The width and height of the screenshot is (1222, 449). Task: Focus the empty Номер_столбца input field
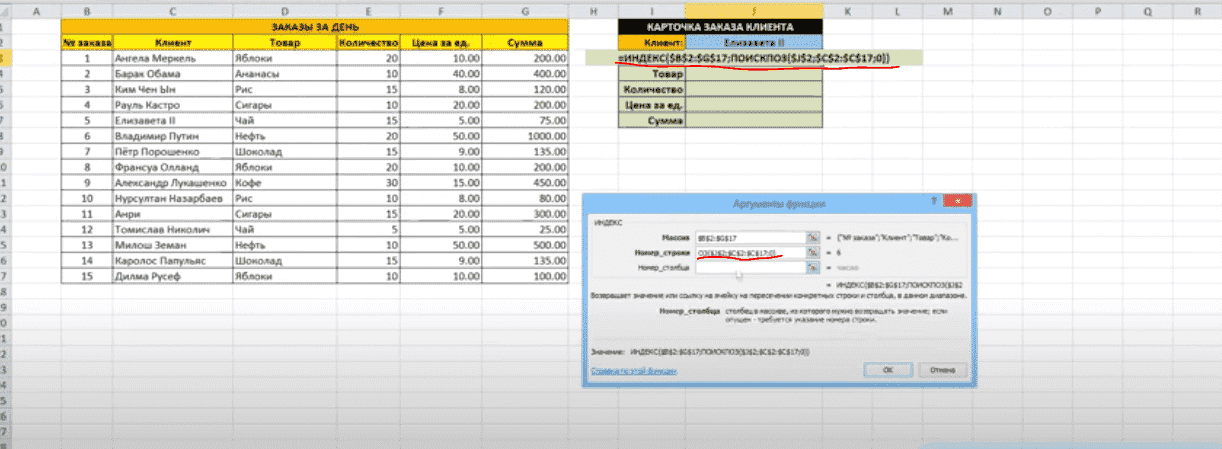click(751, 268)
